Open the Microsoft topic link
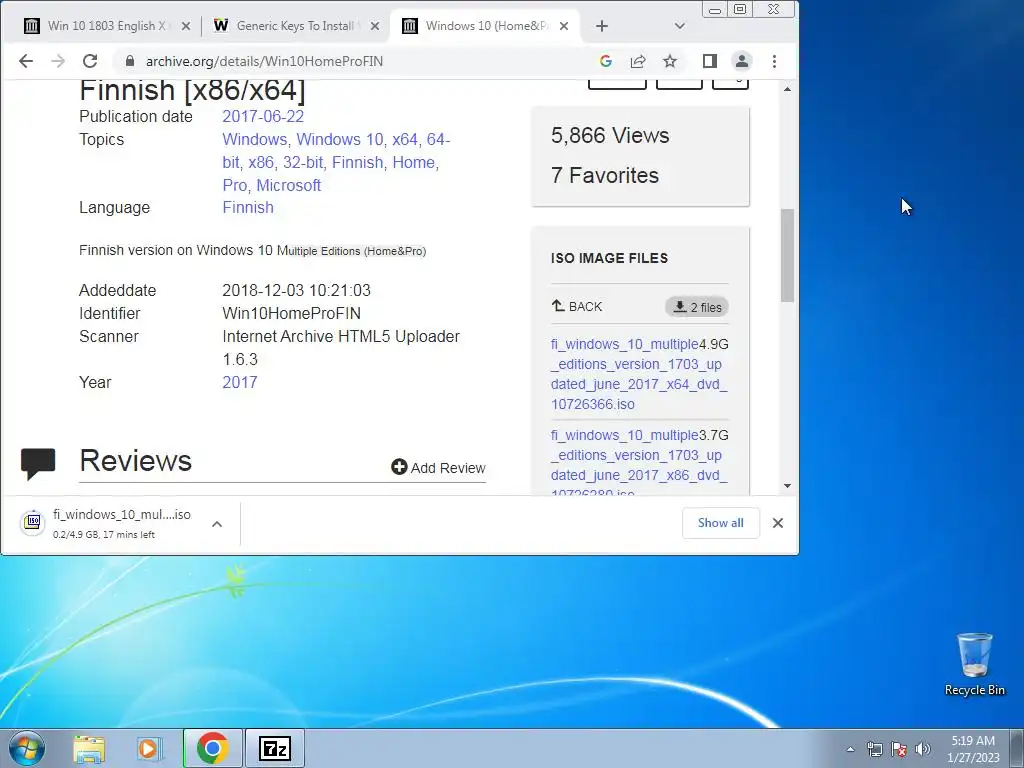The height and width of the screenshot is (768, 1024). tap(288, 185)
